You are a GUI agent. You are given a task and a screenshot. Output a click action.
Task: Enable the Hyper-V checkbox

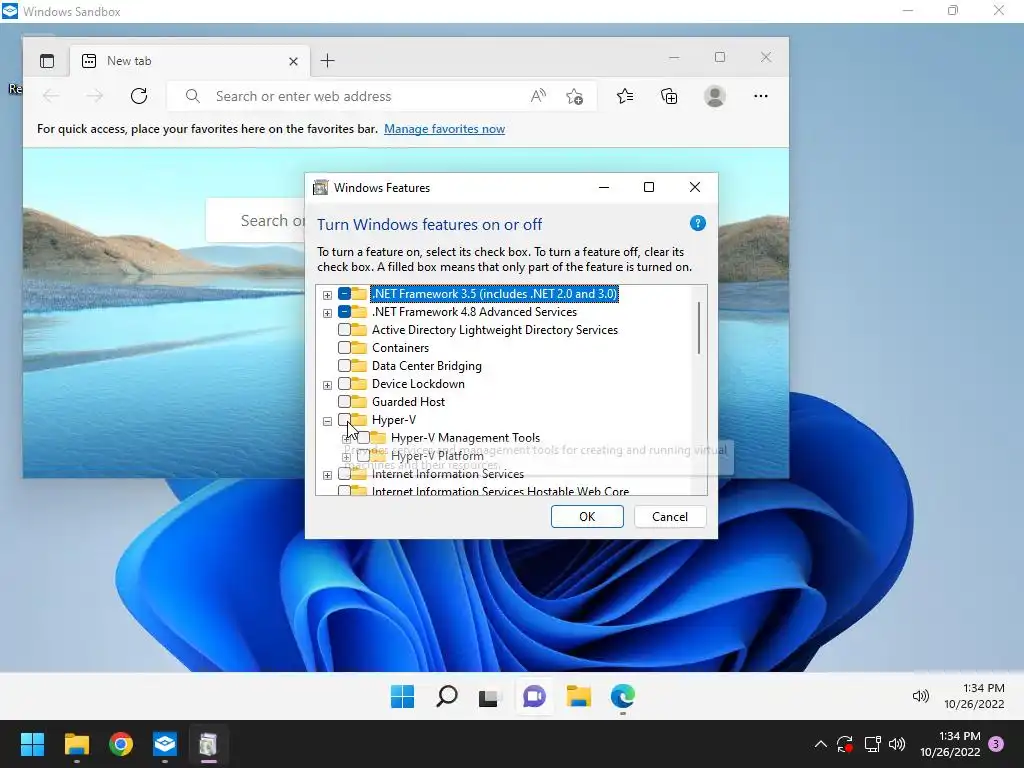[344, 420]
